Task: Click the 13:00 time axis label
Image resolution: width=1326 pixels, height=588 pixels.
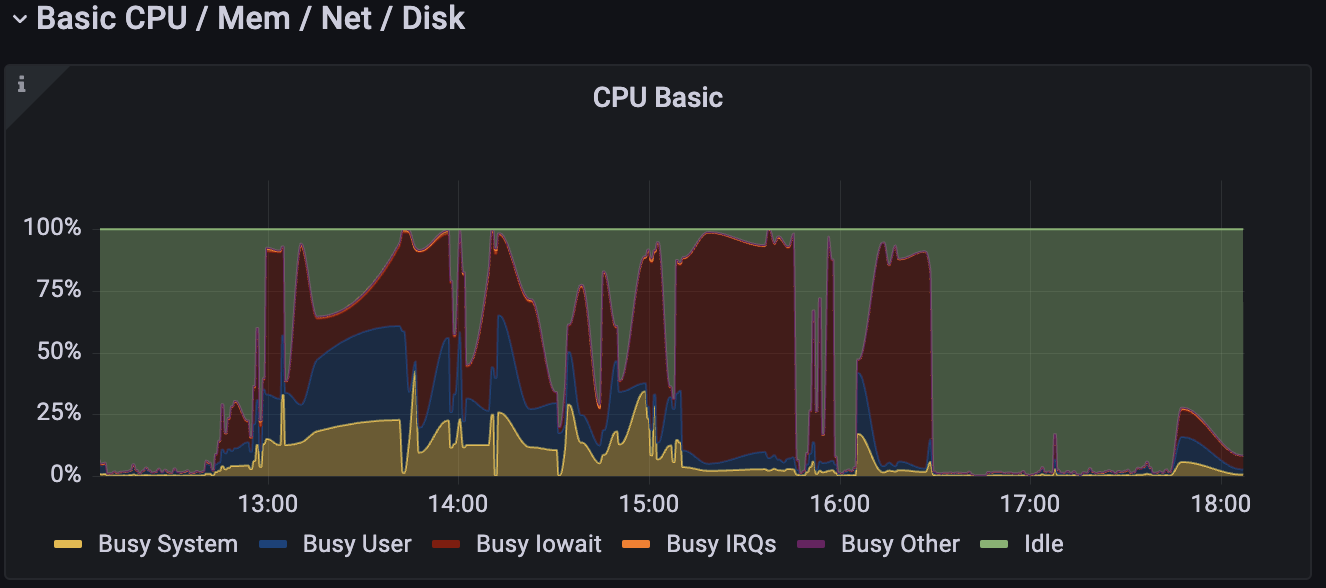Action: (268, 500)
